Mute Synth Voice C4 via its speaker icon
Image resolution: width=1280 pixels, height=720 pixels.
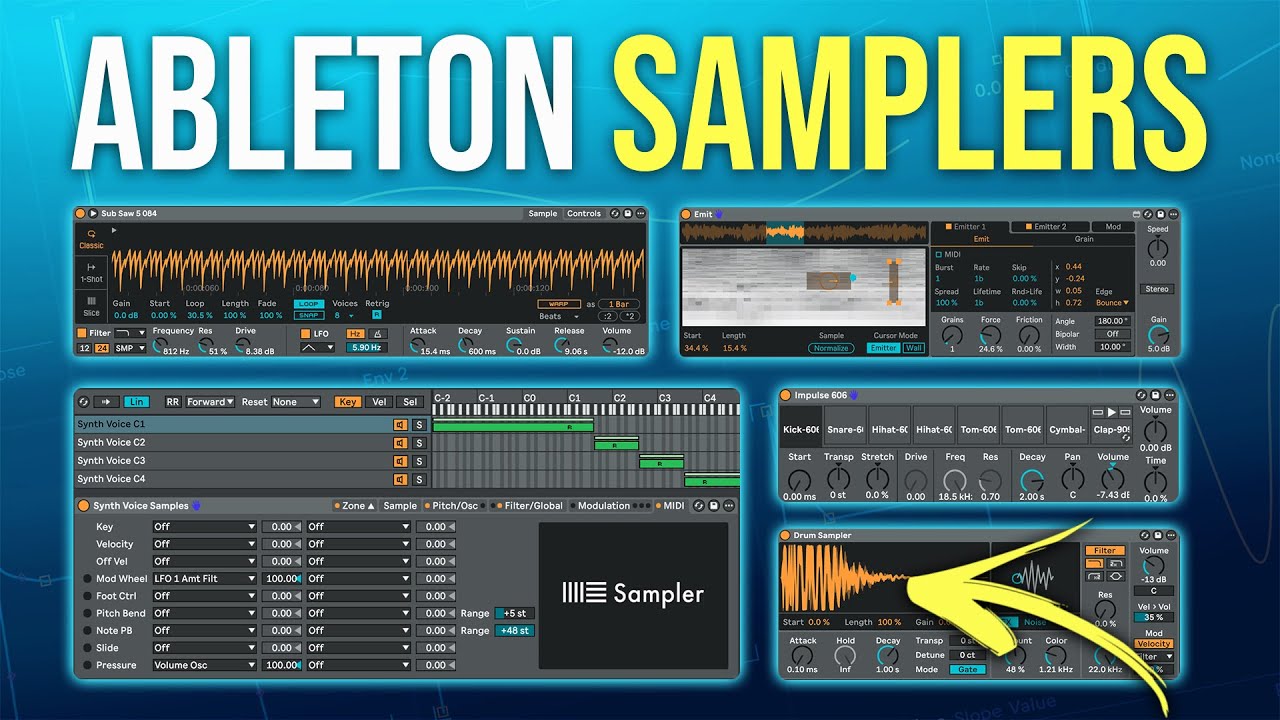pyautogui.click(x=400, y=479)
